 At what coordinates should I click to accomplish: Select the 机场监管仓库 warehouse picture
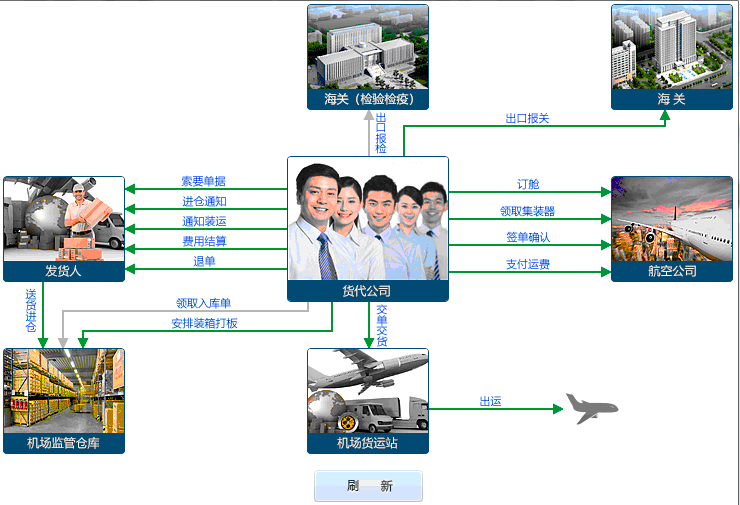point(64,391)
